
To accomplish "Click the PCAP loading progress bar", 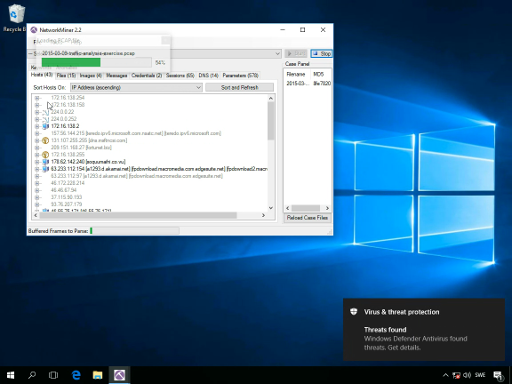I will (96, 62).
